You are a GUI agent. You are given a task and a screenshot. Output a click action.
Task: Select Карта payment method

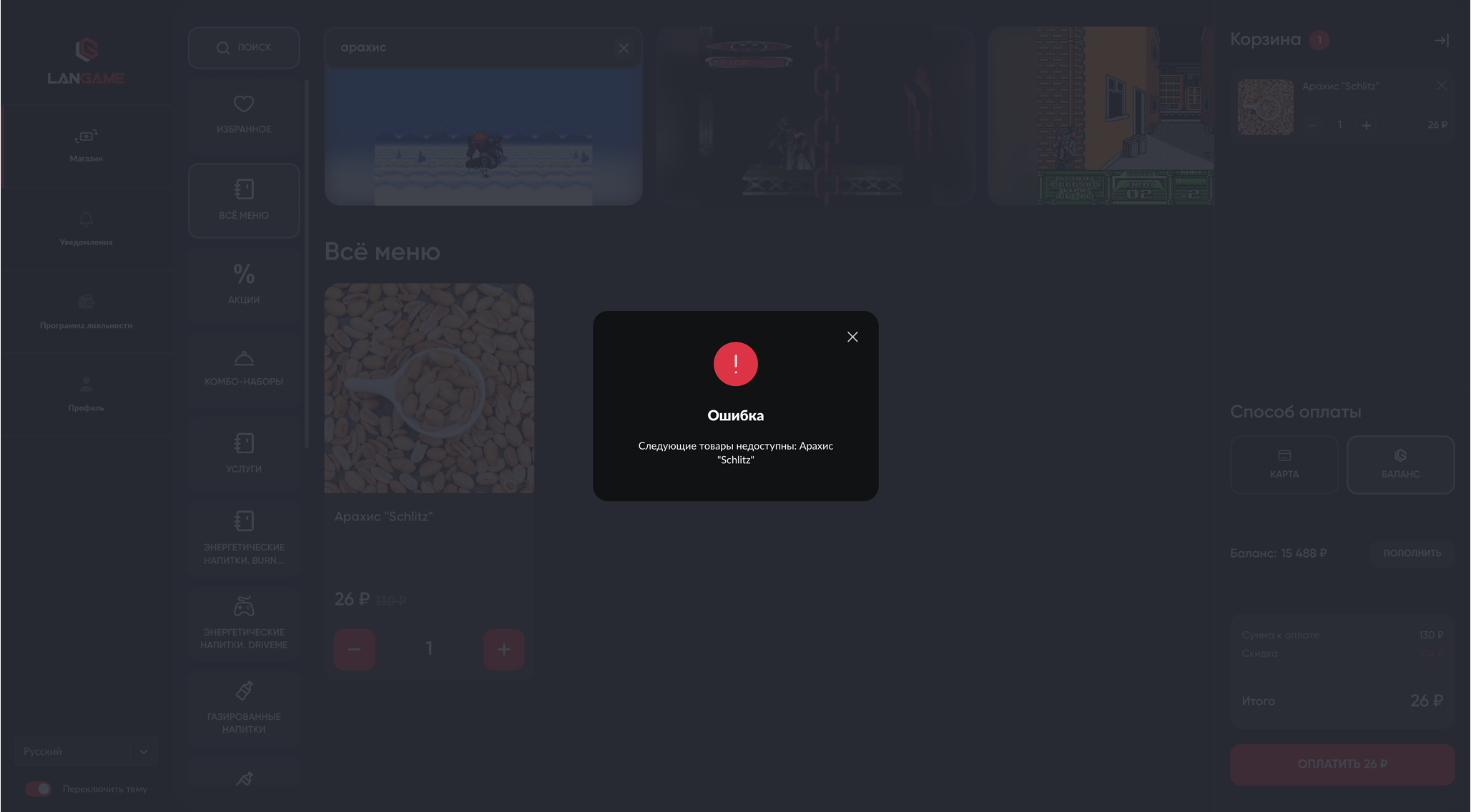click(x=1284, y=465)
